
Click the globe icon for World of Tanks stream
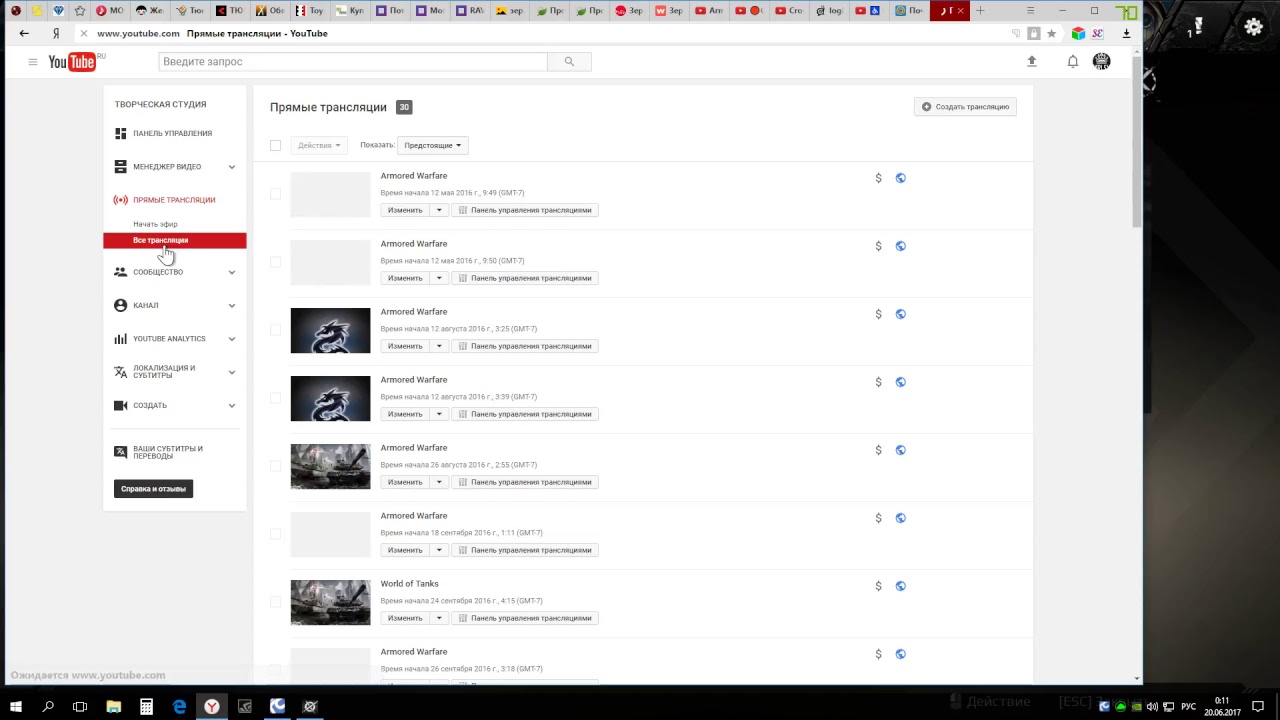pos(900,586)
